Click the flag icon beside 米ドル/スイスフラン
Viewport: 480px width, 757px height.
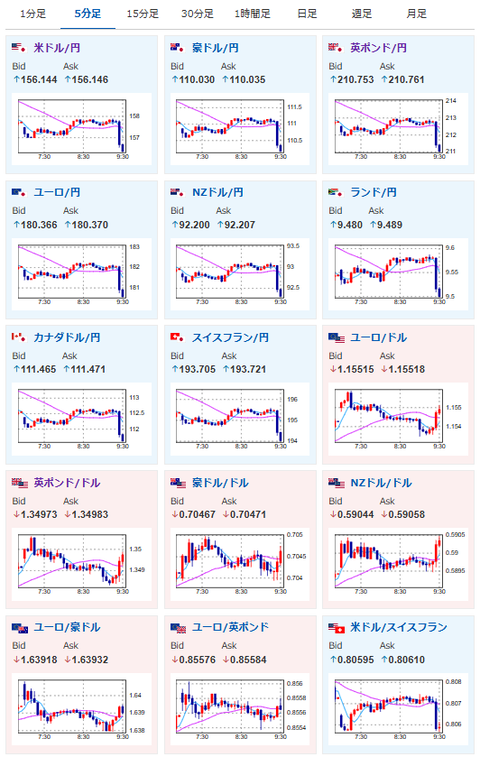pos(336,628)
